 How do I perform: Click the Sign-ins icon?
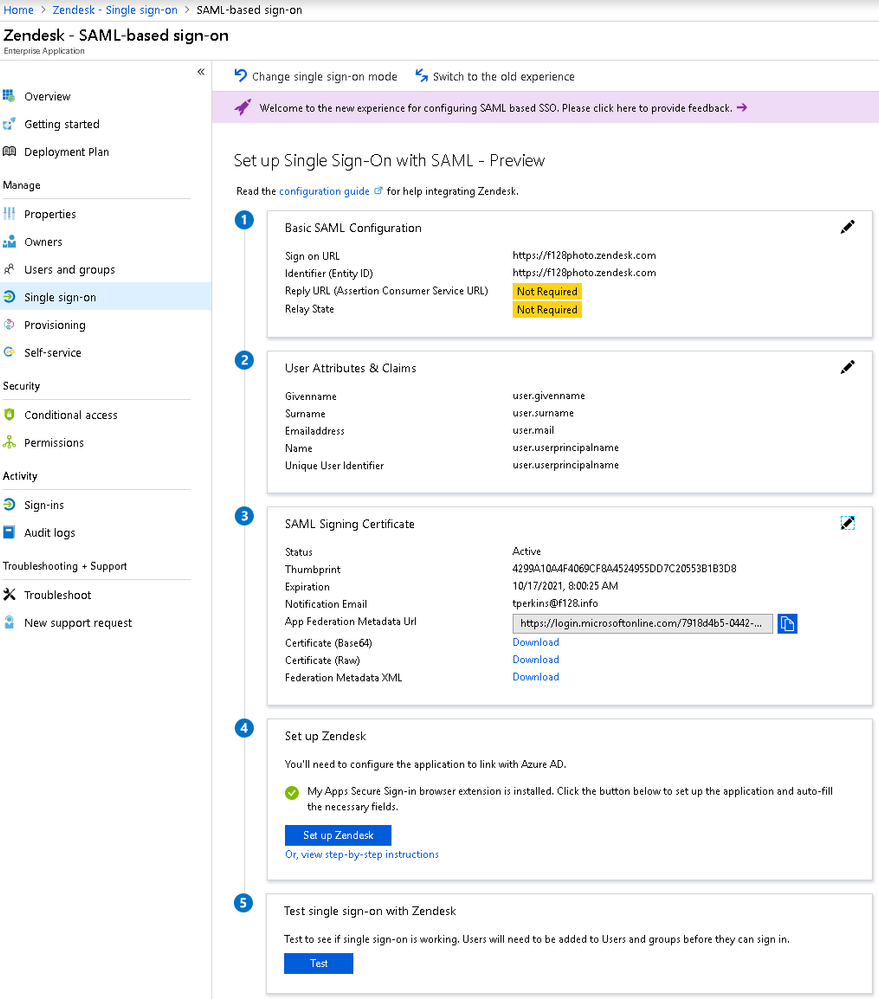[x=9, y=504]
